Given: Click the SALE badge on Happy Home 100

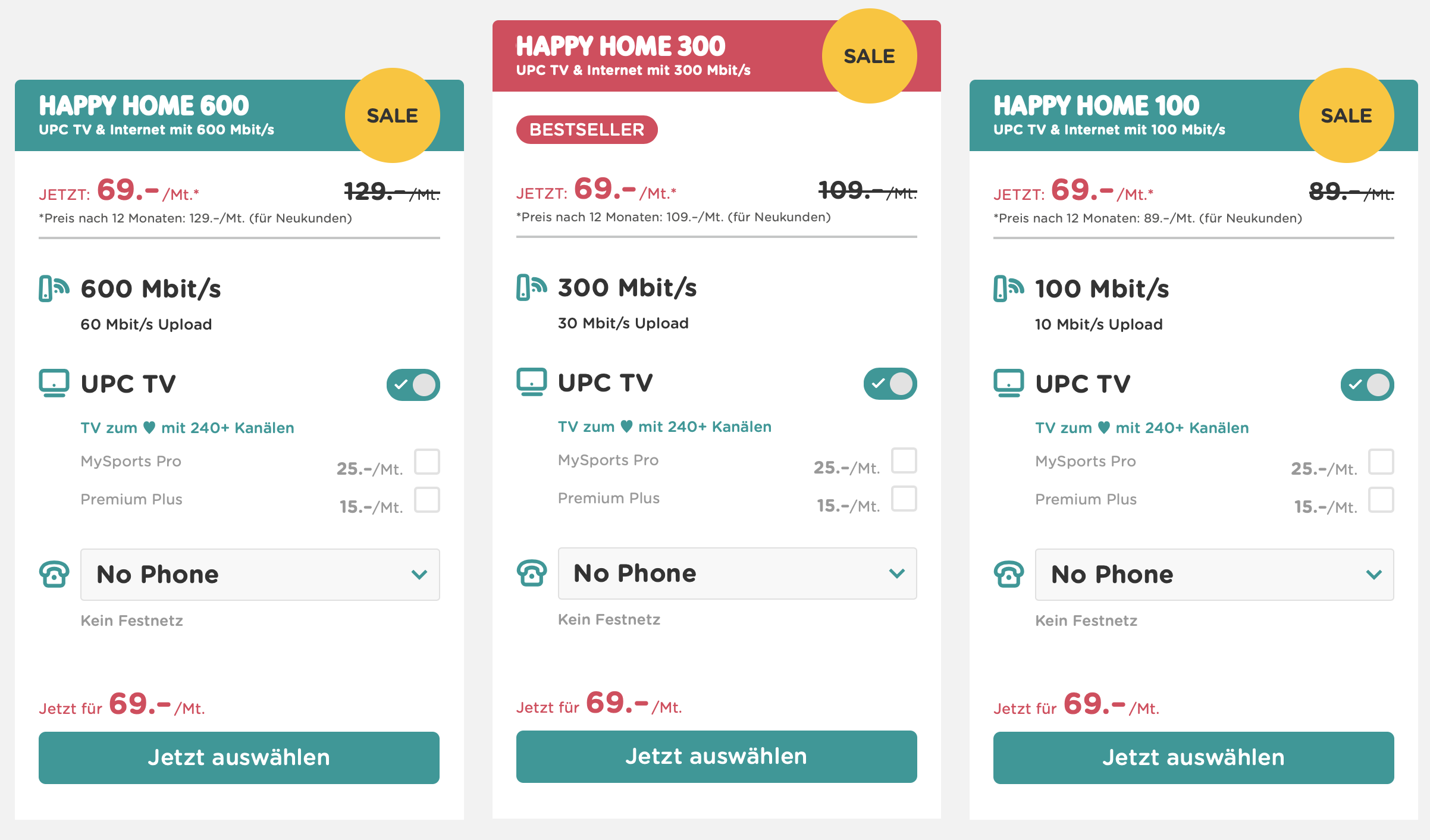Looking at the screenshot, I should pos(1346,115).
